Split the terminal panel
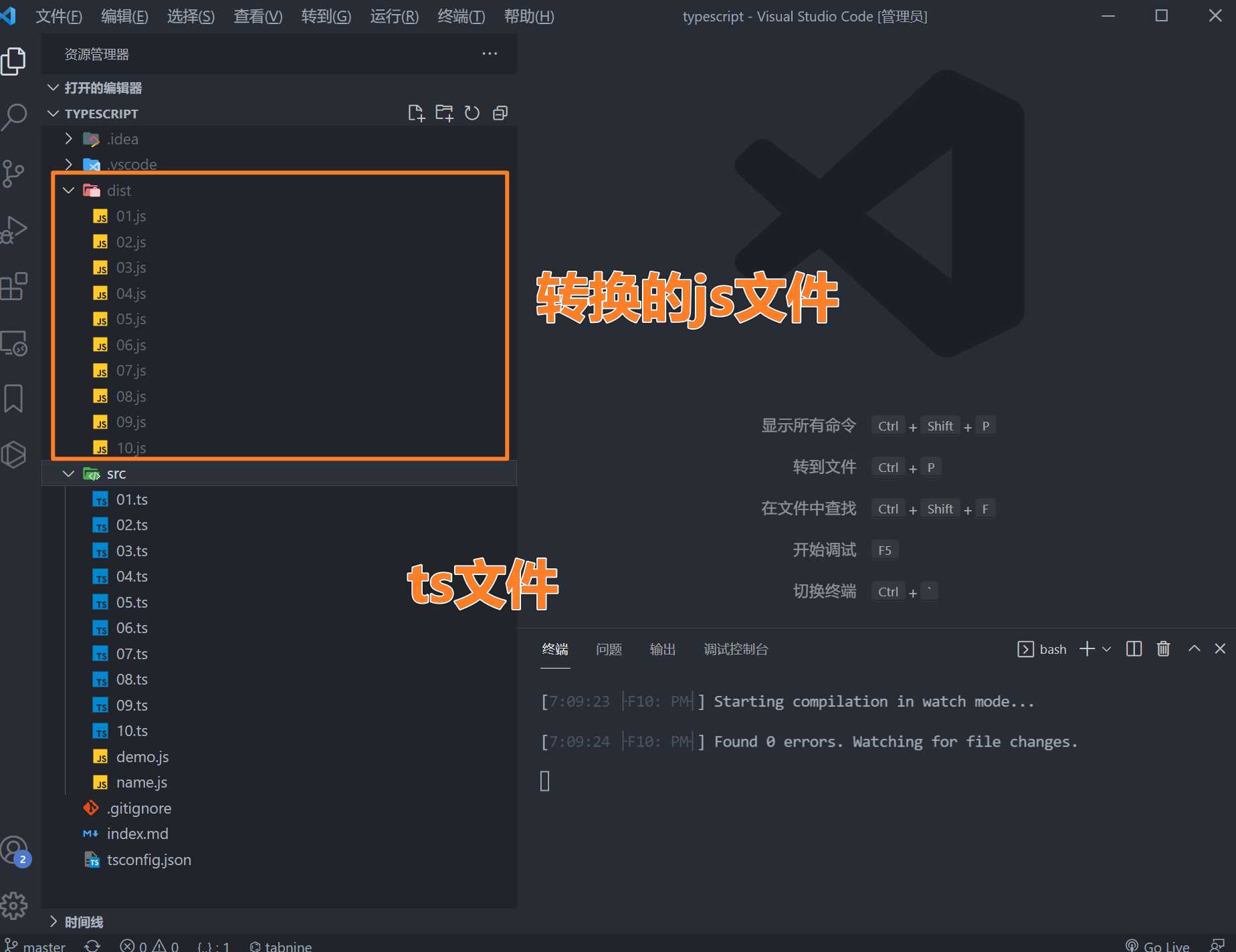 click(x=1134, y=649)
